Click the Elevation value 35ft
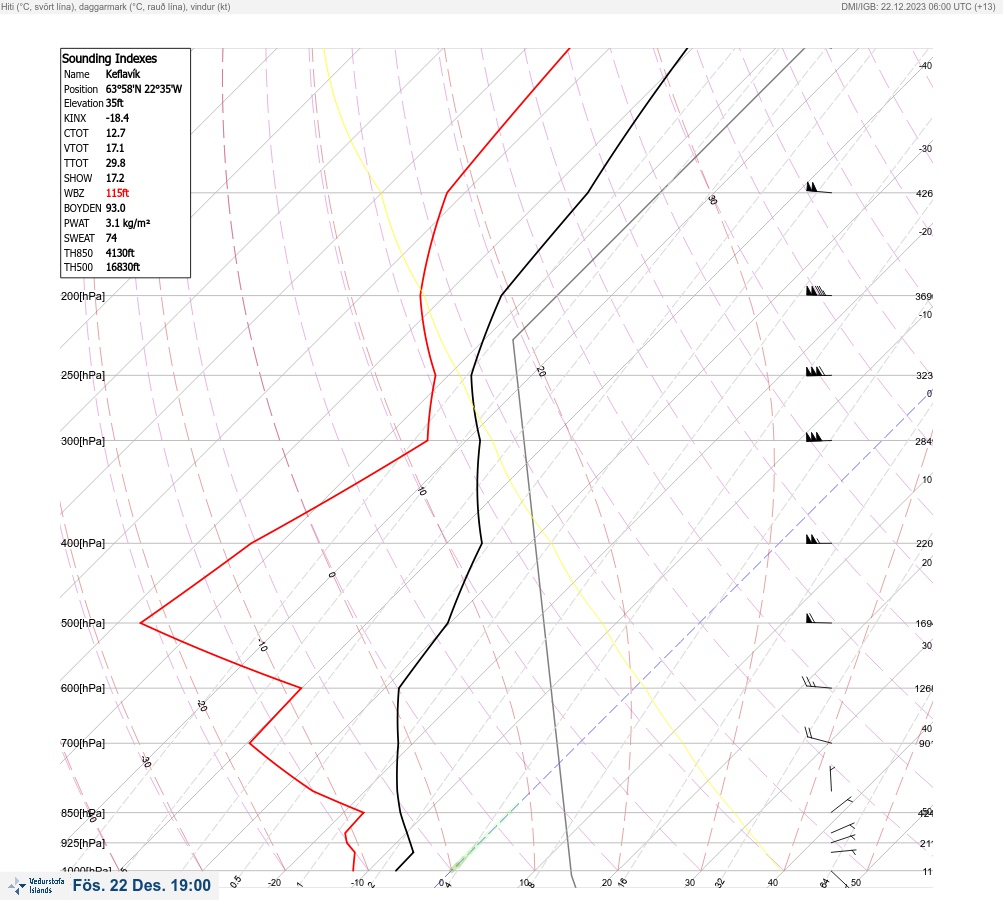 click(115, 103)
